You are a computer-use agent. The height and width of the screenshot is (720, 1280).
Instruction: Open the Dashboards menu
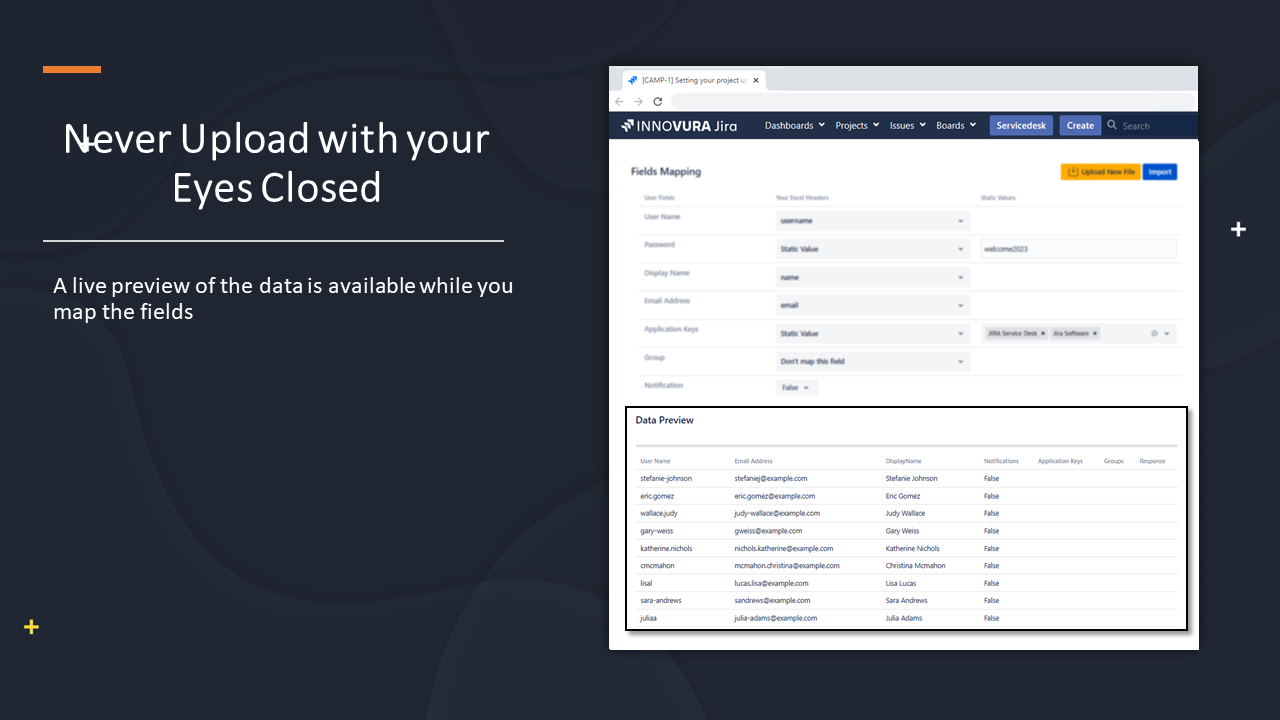(794, 126)
